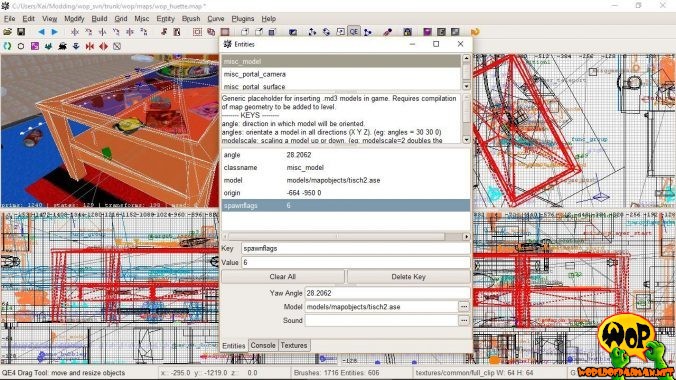The width and height of the screenshot is (676, 380).
Task: Click the Clear All button
Action: (282, 277)
